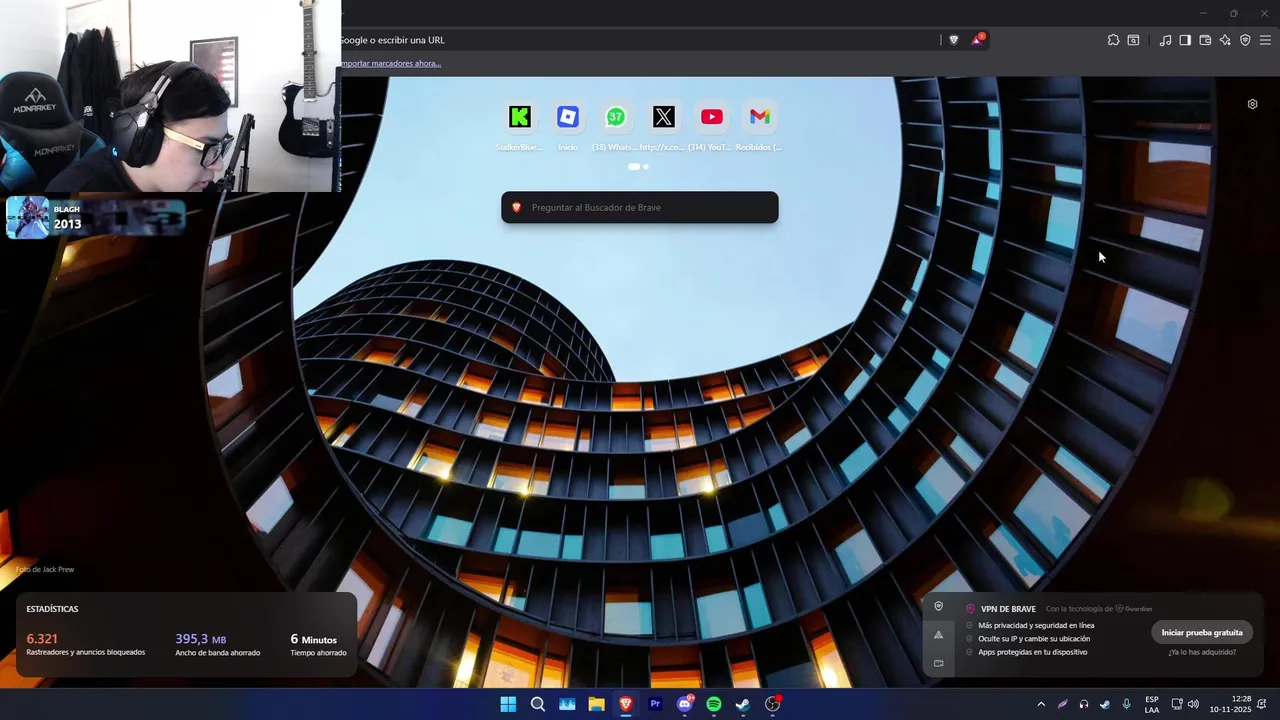Click the Brave Shields lion icon in address bar
Viewport: 1280px width, 720px height.
coord(953,40)
